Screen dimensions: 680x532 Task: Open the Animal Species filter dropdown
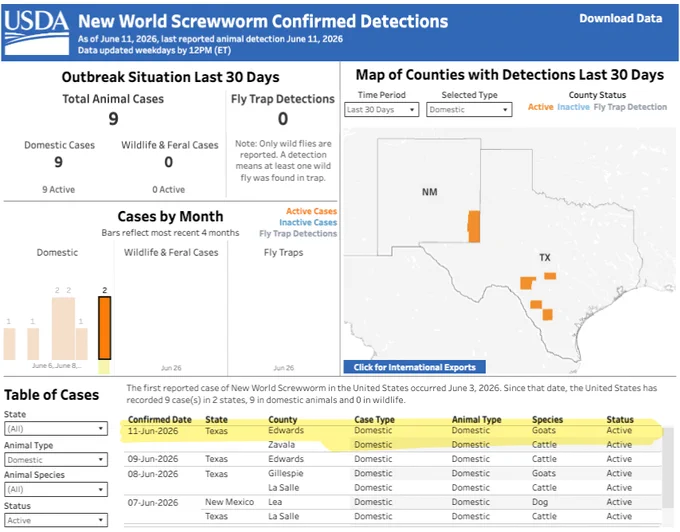(56, 490)
